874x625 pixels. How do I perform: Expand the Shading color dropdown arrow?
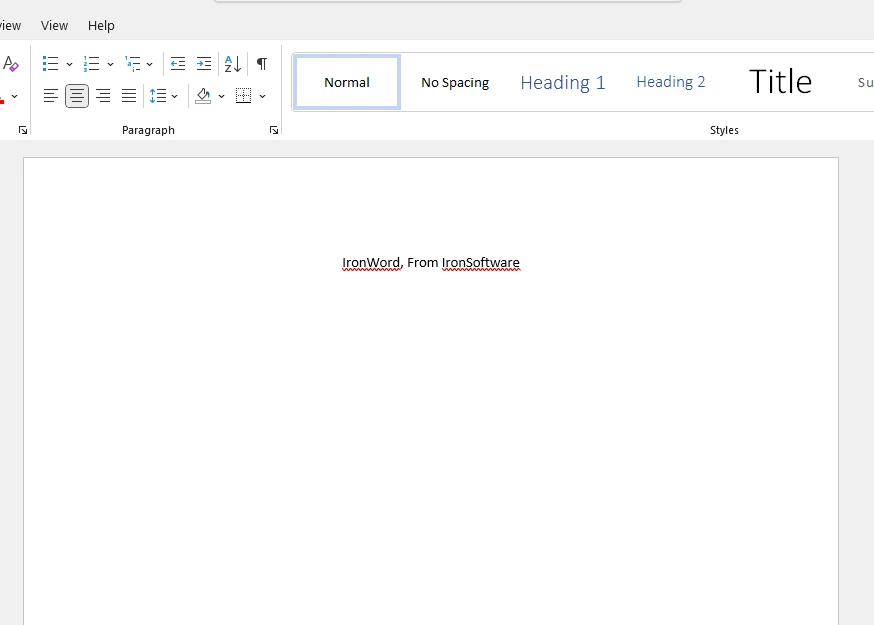[x=222, y=97]
